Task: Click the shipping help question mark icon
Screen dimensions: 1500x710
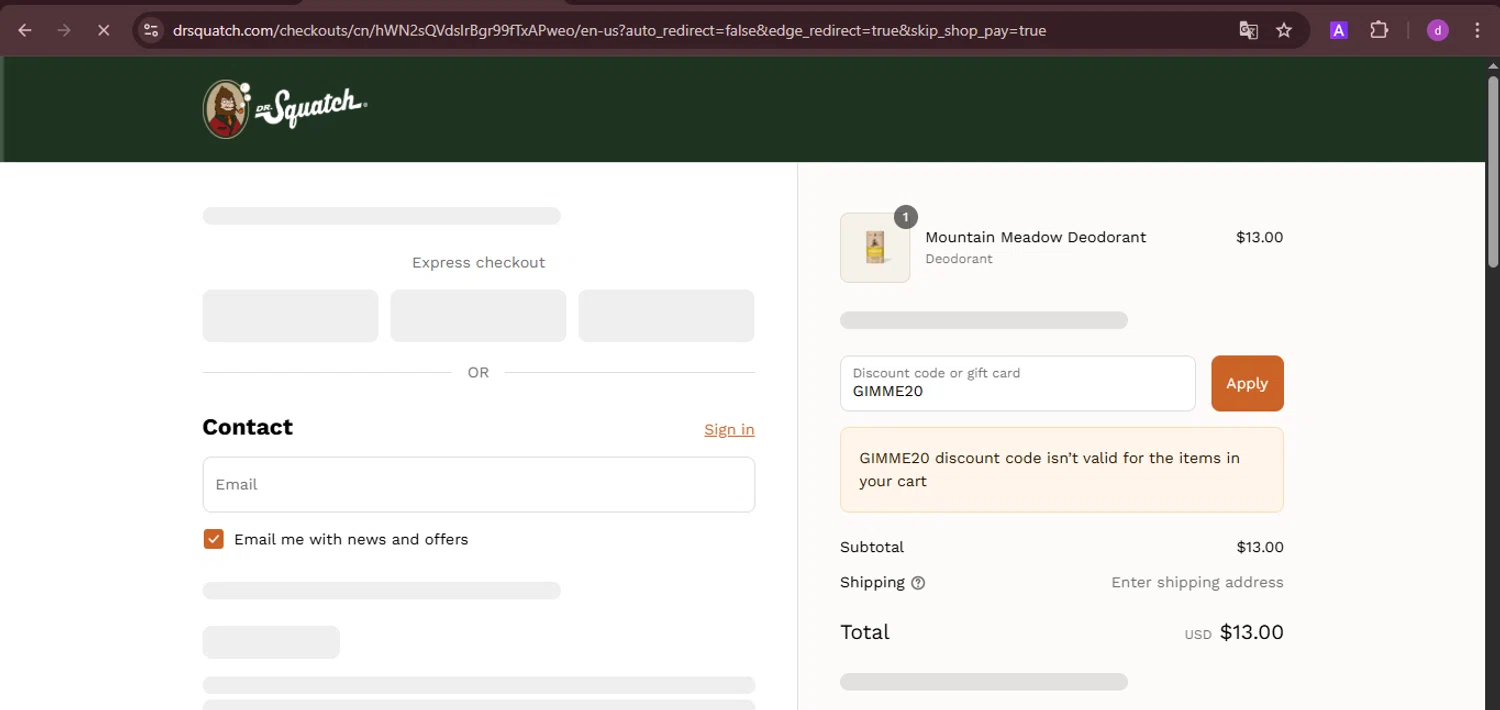Action: 918,583
